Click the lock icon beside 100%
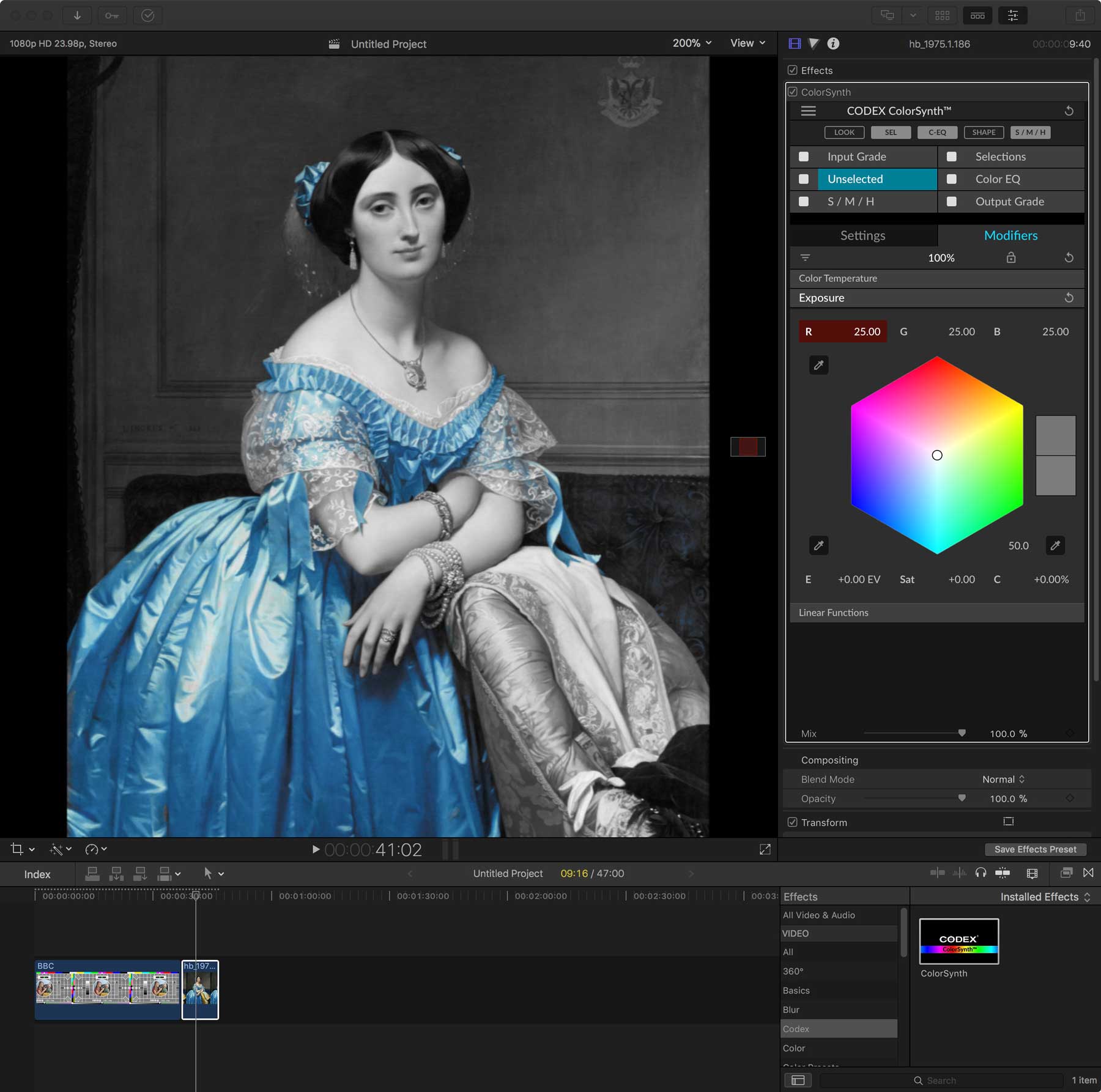The height and width of the screenshot is (1092, 1101). pyautogui.click(x=1011, y=257)
